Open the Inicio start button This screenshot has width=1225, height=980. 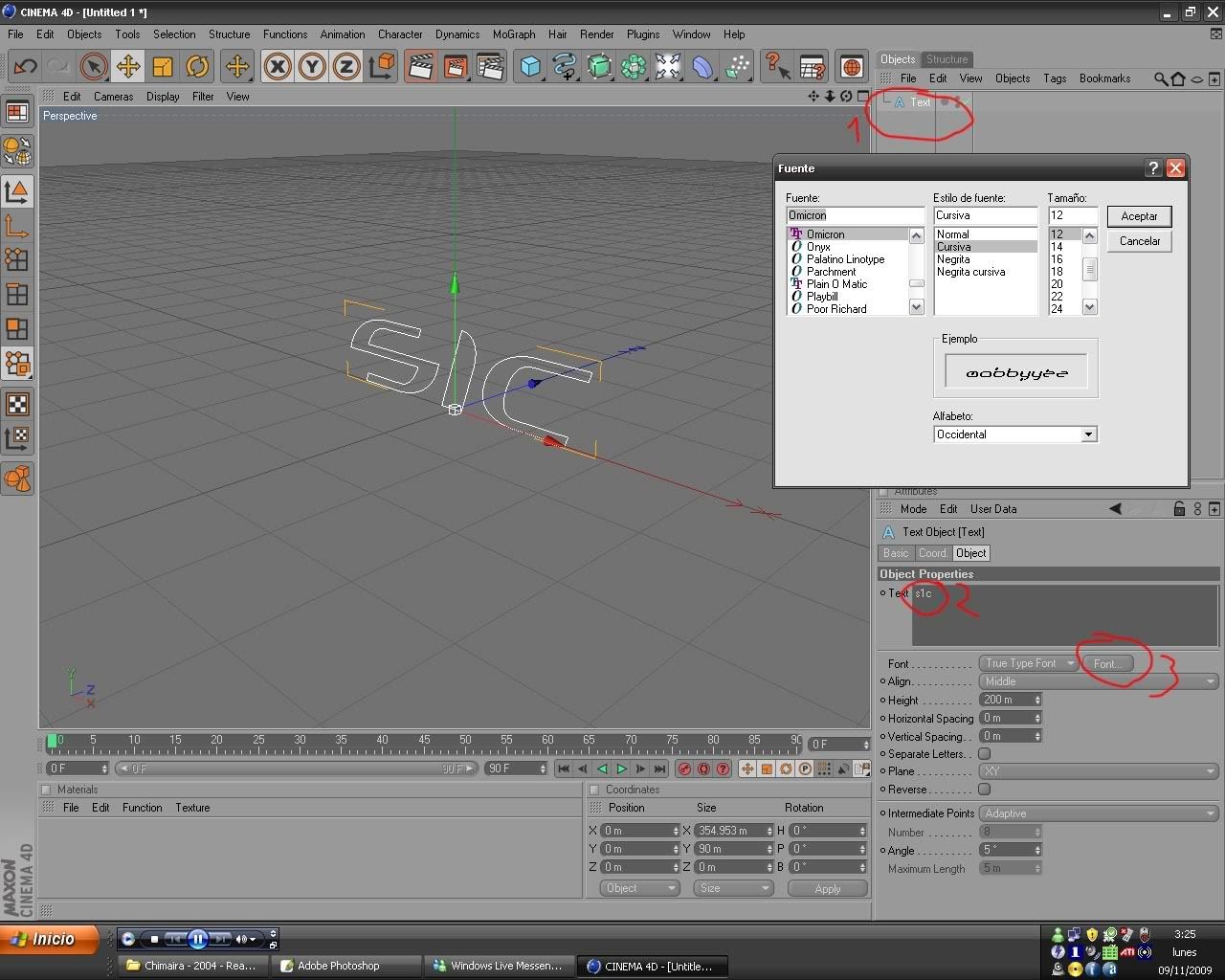click(51, 939)
